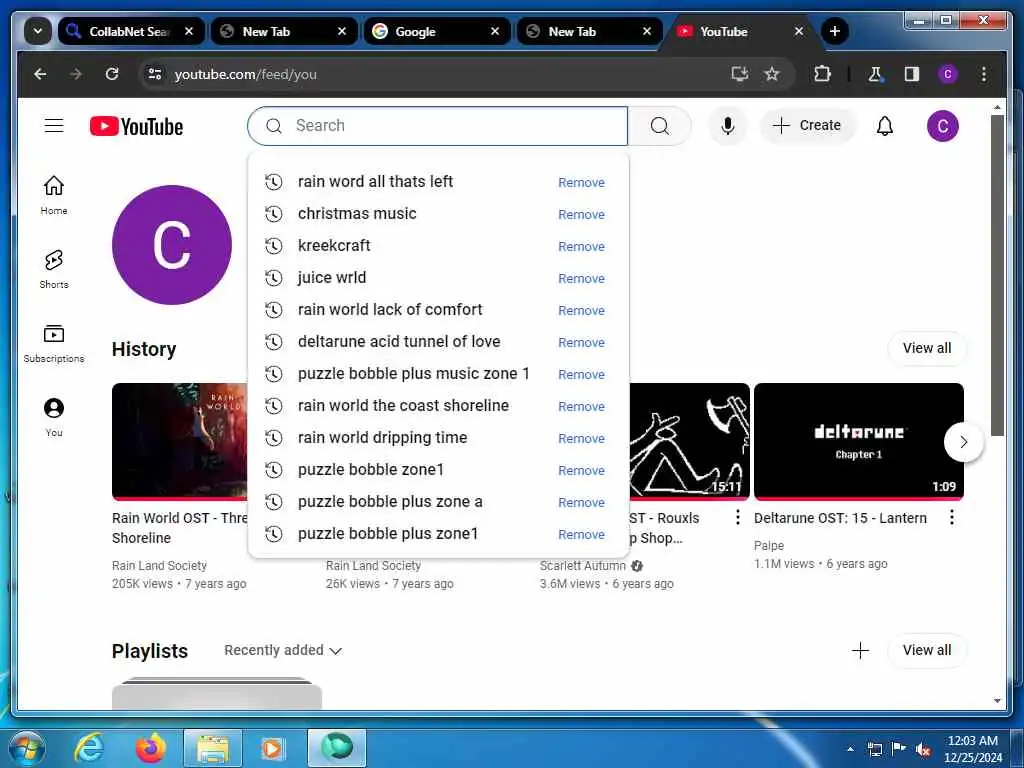The width and height of the screenshot is (1024, 768).
Task: Open the account avatar menu on YouTube
Action: (942, 126)
